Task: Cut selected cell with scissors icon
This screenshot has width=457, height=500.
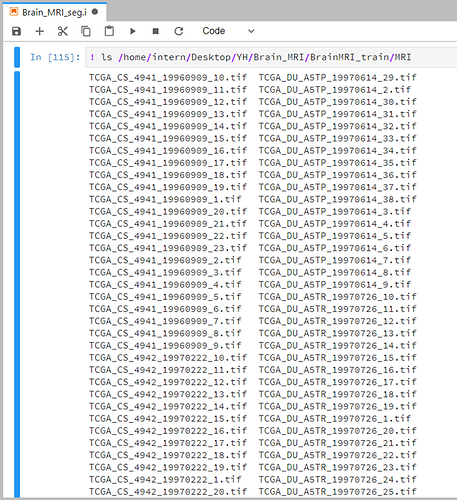Action: click(63, 31)
